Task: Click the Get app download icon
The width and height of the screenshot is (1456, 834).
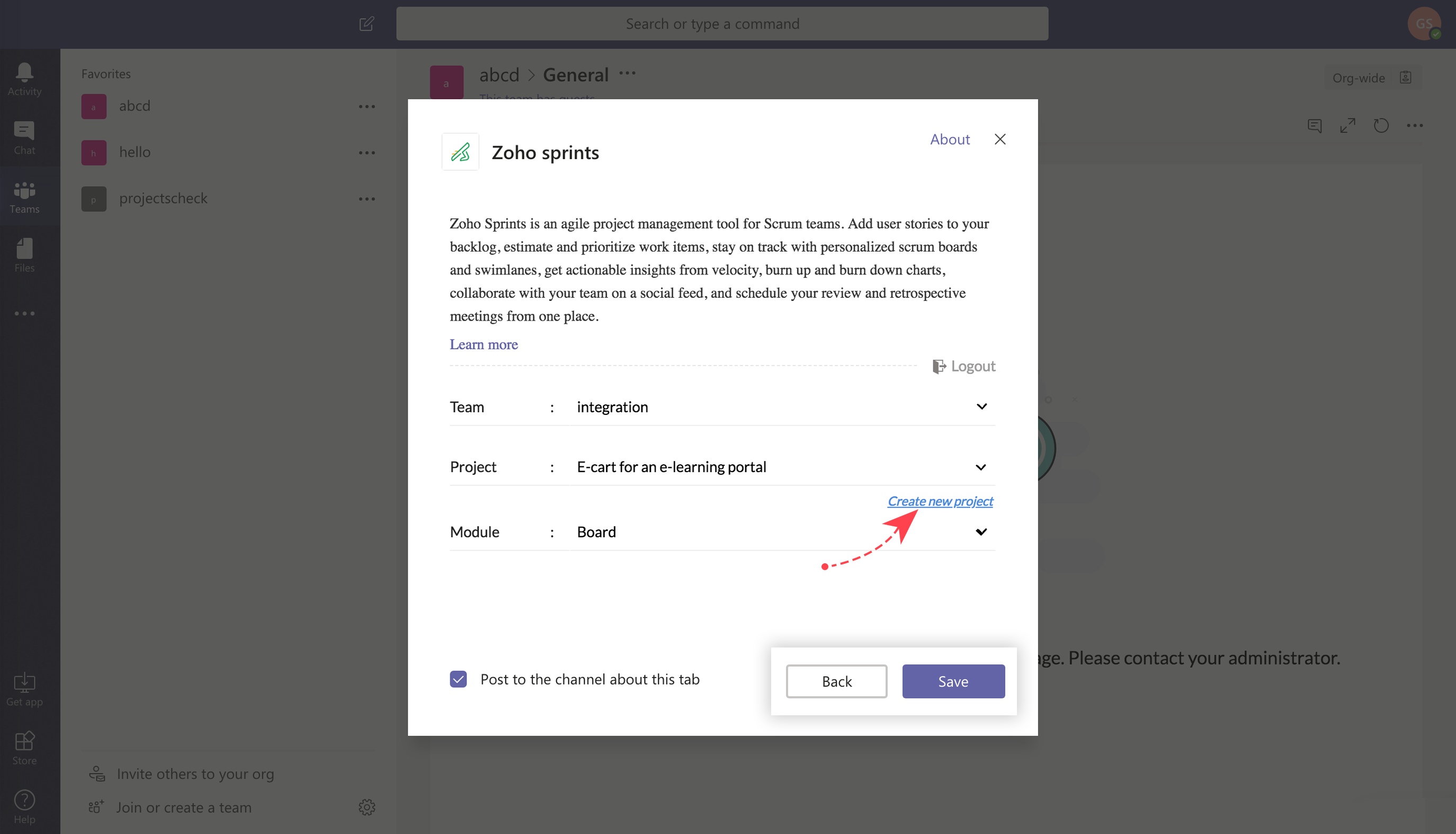Action: (24, 683)
